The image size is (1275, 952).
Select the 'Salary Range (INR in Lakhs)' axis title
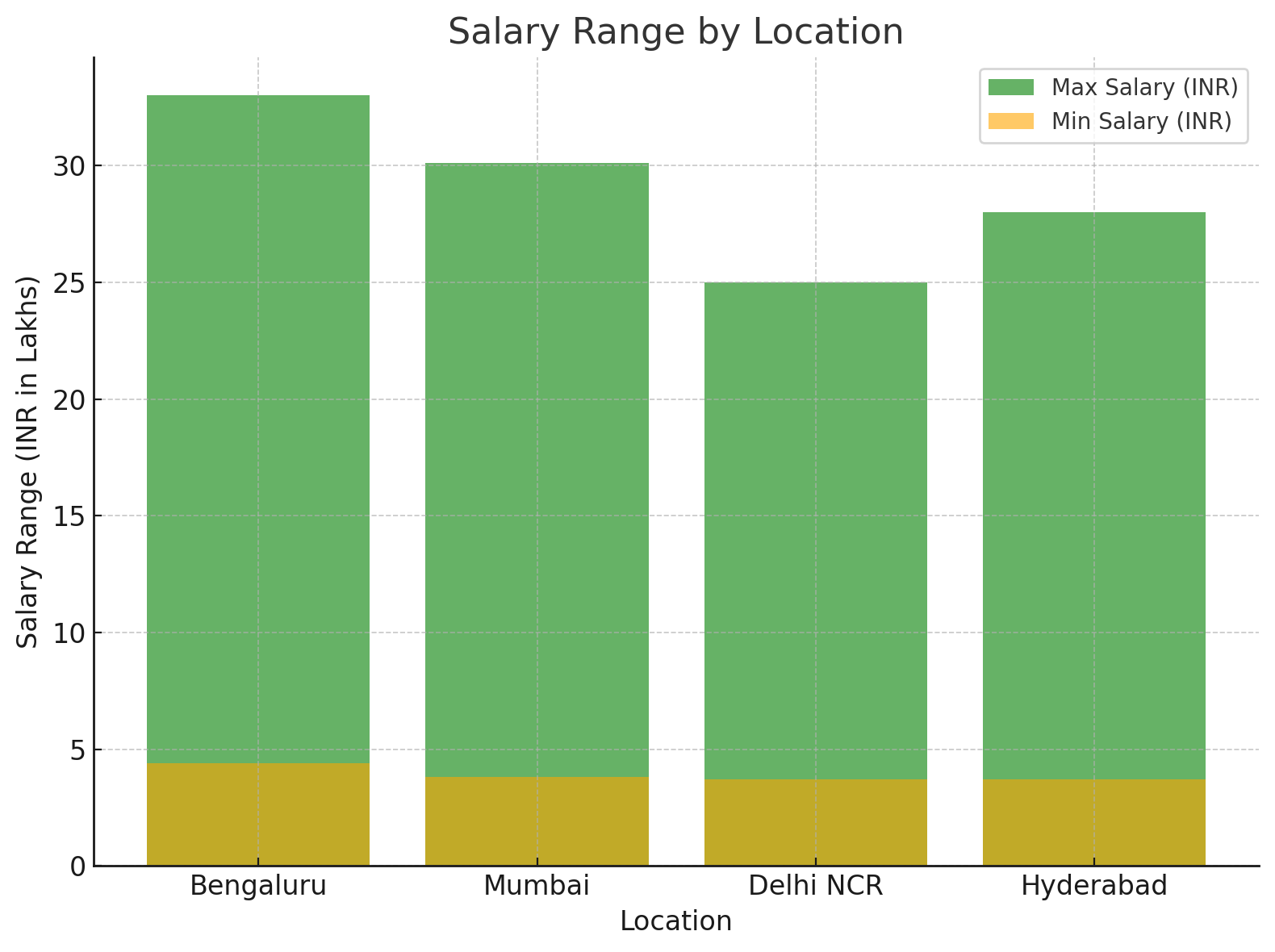[x=28, y=461]
